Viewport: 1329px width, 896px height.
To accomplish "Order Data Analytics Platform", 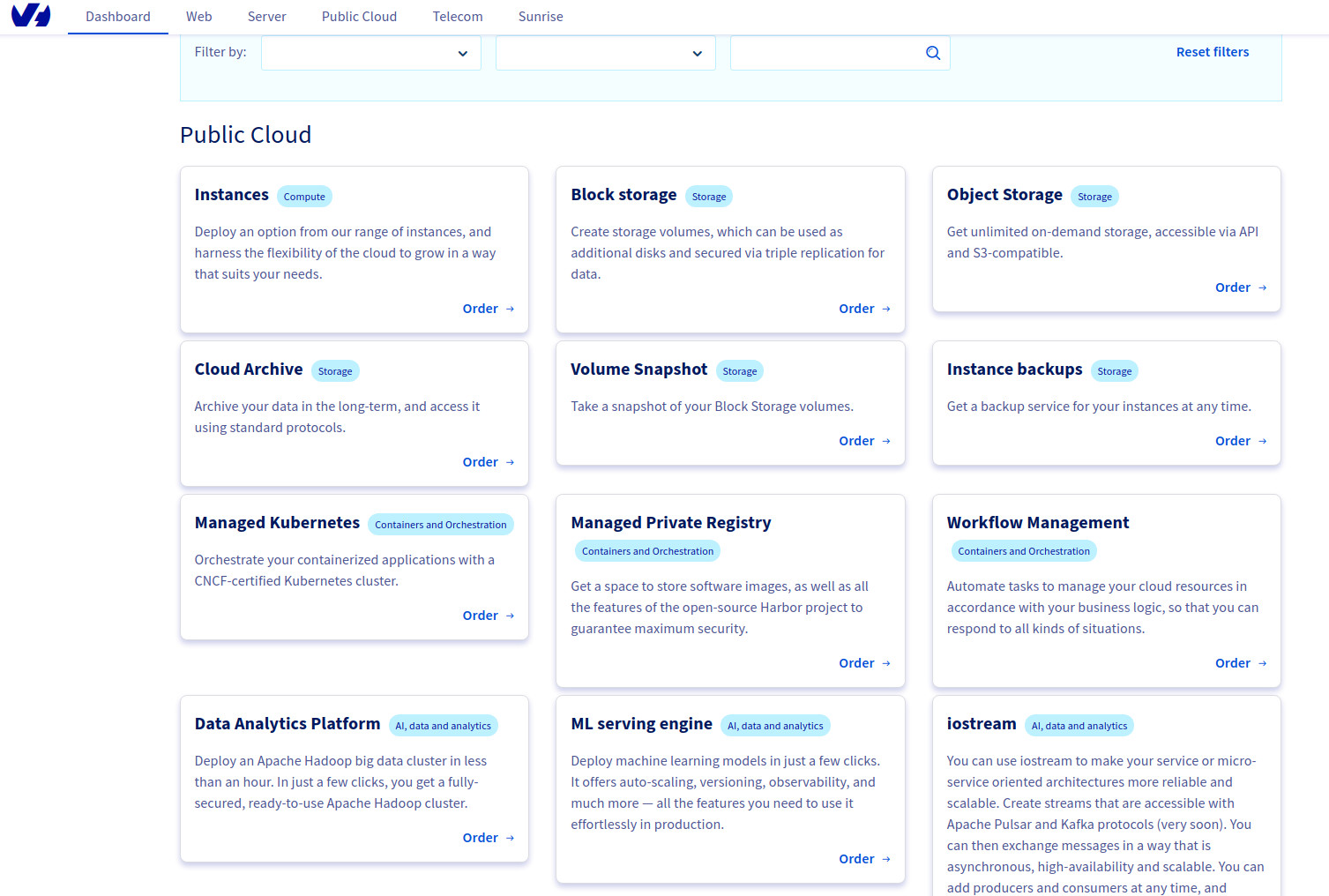I will 489,838.
